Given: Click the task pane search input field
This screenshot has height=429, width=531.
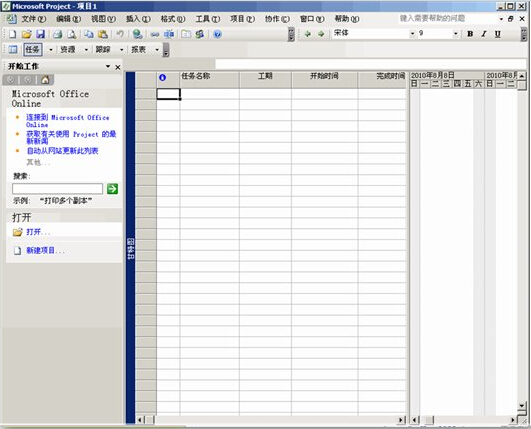Looking at the screenshot, I should pyautogui.click(x=57, y=189).
